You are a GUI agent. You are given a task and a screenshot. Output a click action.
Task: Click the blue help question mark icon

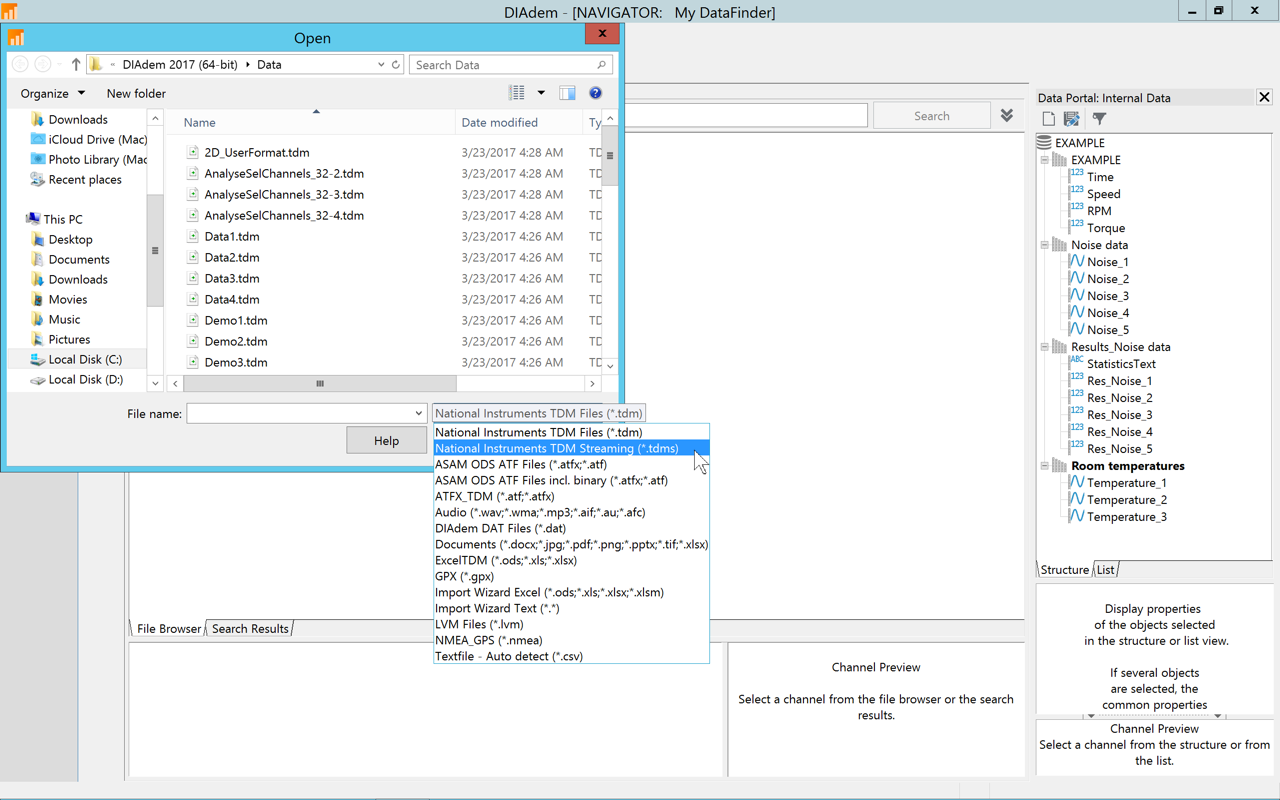click(x=595, y=93)
